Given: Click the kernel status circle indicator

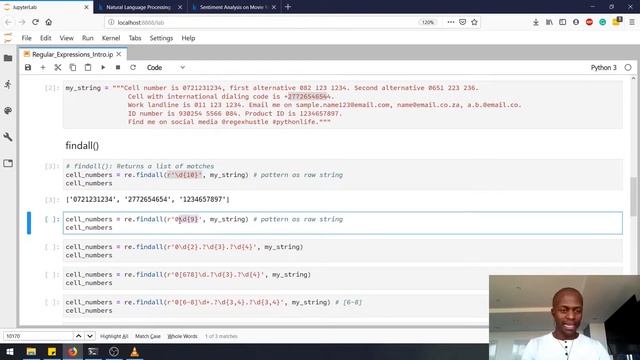Looking at the screenshot, I should click(x=628, y=67).
